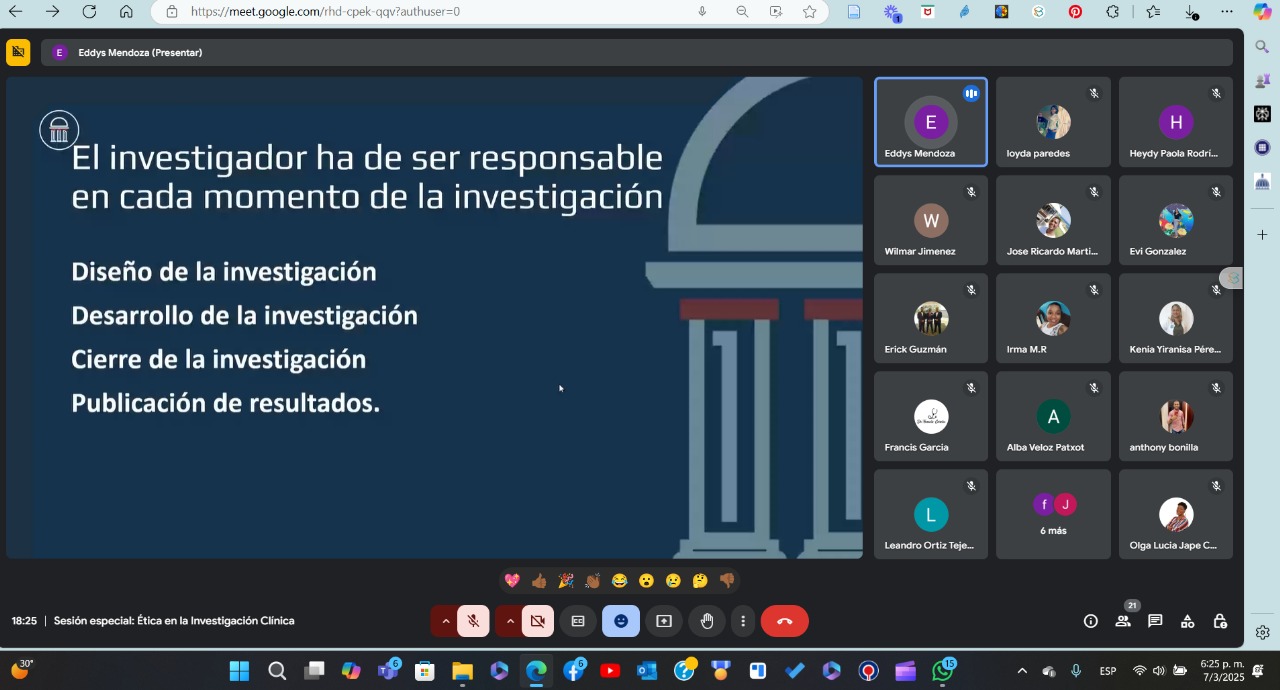Click the present screen icon
Image resolution: width=1280 pixels, height=690 pixels.
pos(664,621)
